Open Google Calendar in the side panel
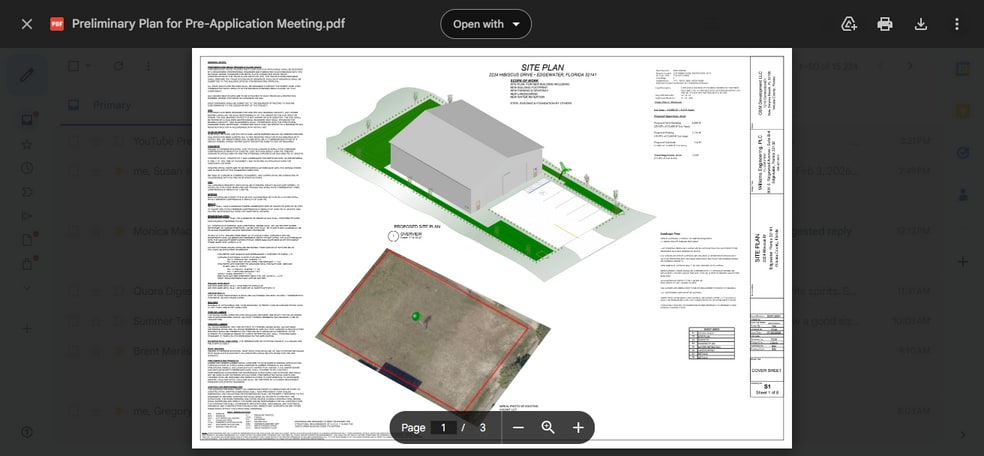The height and width of the screenshot is (456, 984). 962,70
